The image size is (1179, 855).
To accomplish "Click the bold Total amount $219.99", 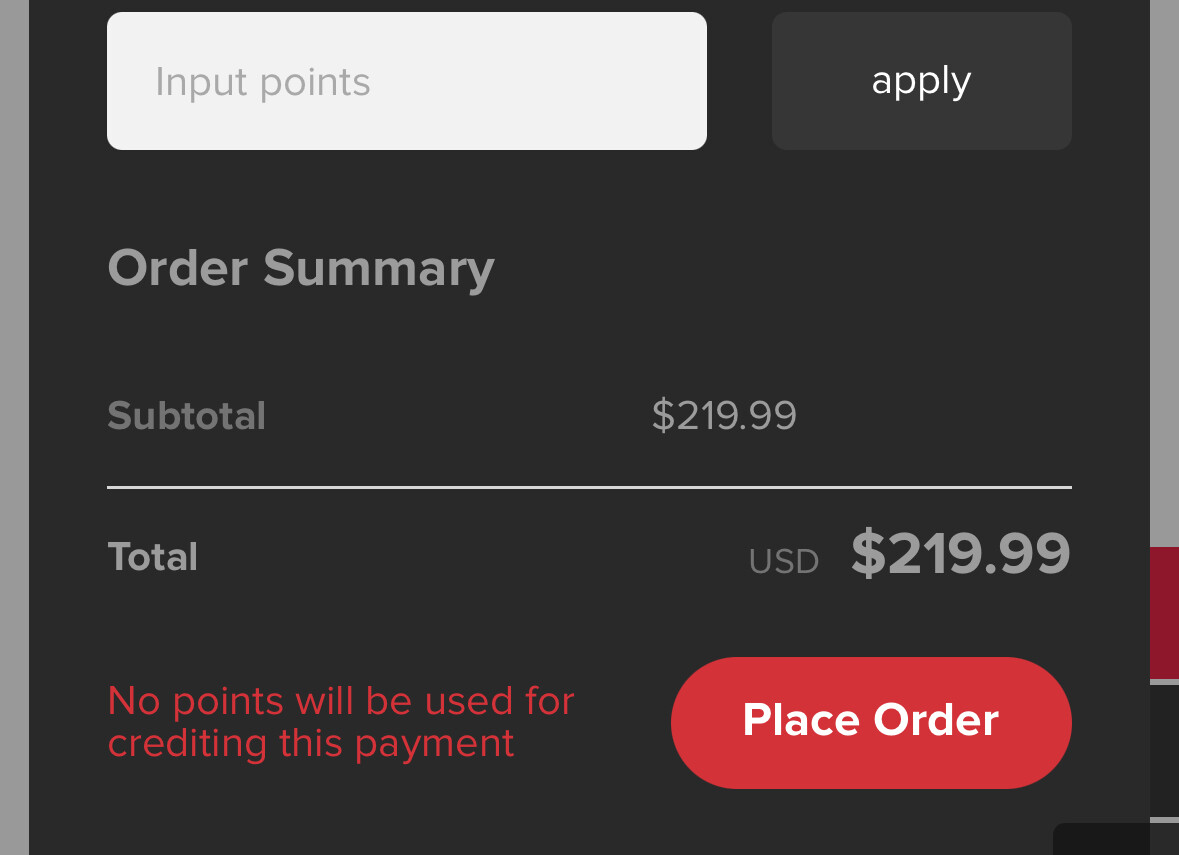I will point(960,554).
